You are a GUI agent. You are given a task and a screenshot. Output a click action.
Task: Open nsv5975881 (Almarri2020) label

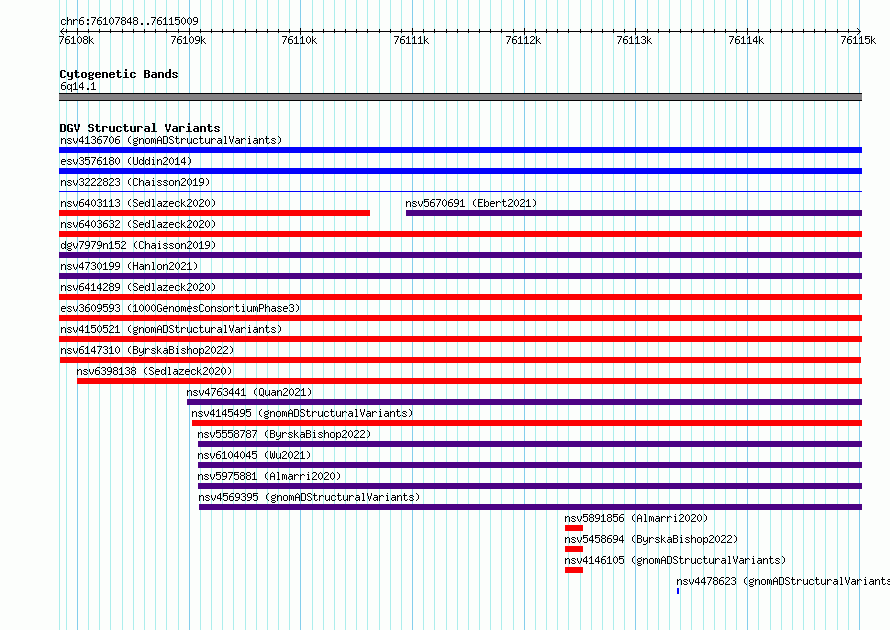point(269,476)
